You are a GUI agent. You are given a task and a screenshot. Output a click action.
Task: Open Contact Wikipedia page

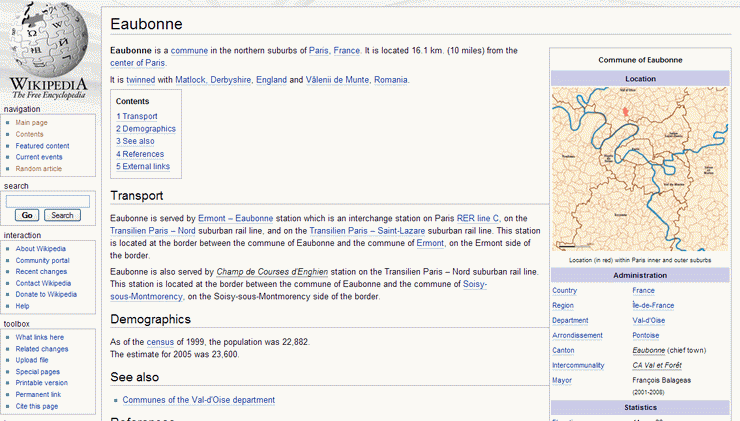(x=43, y=283)
